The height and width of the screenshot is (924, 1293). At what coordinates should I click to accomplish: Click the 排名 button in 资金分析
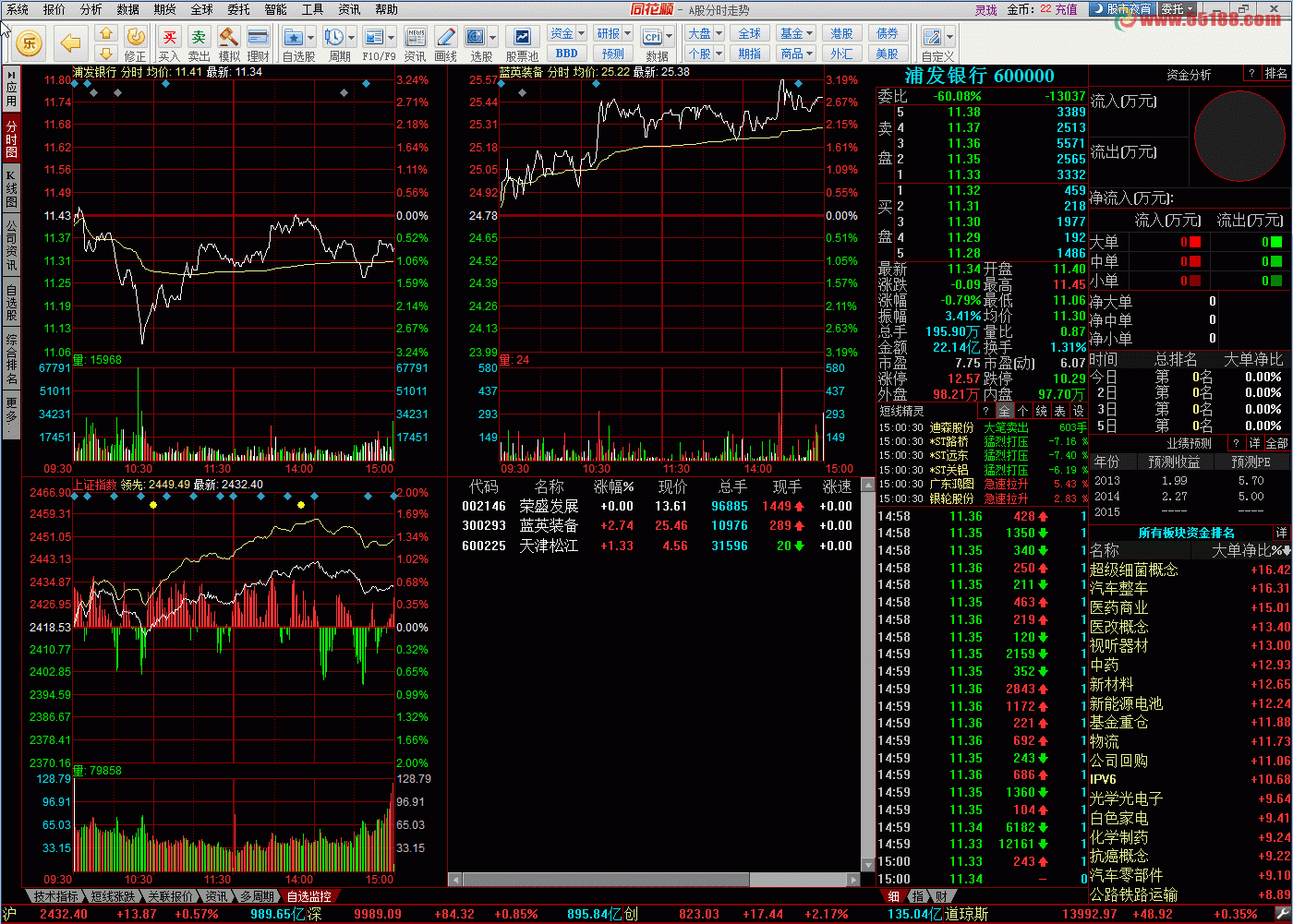click(x=1276, y=74)
